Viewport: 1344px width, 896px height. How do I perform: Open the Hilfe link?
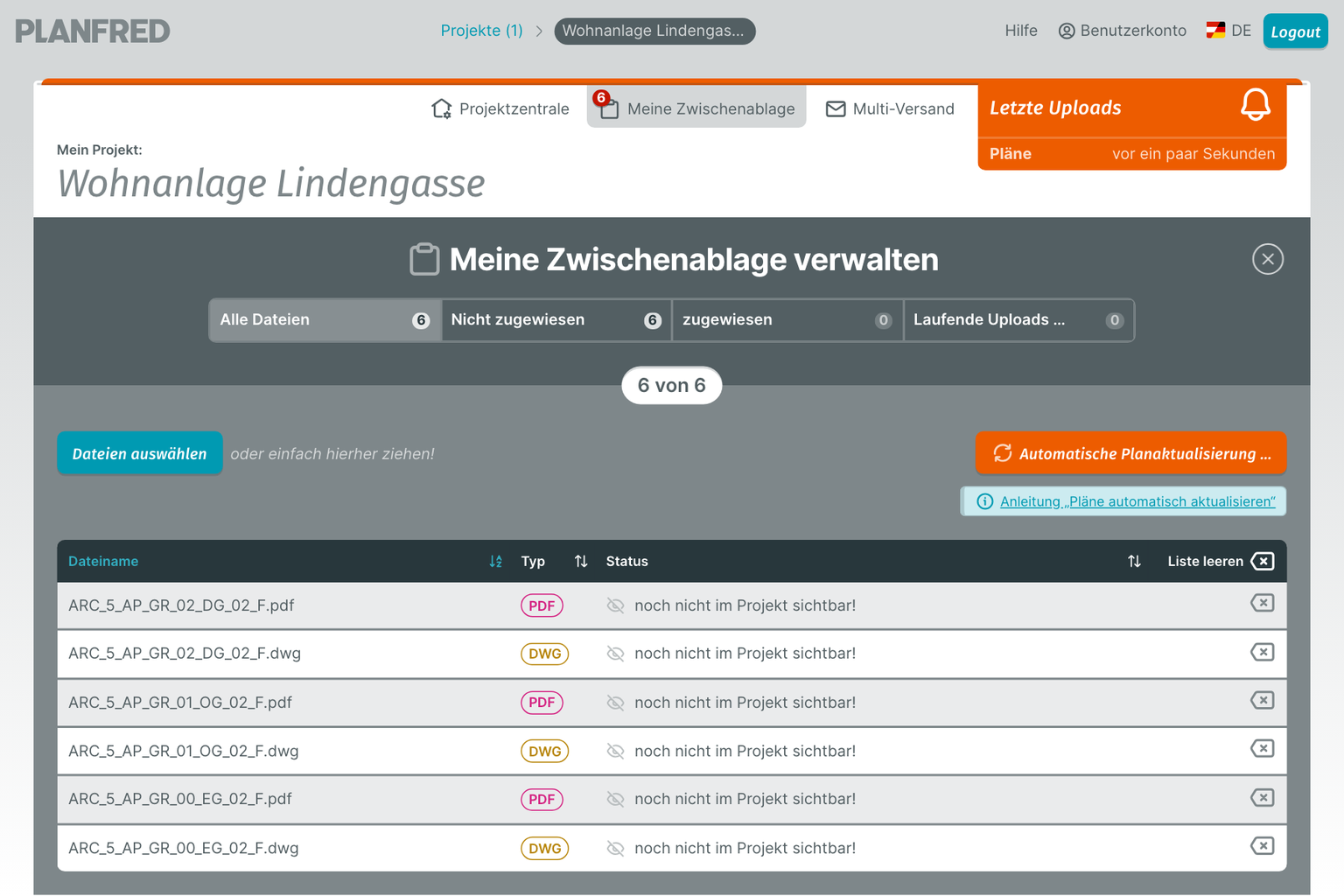[x=1020, y=31]
